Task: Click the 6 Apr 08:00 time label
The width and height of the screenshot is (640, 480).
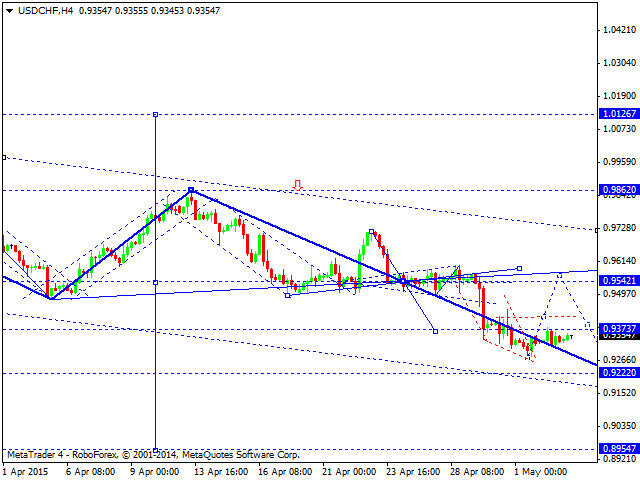Action: point(91,472)
